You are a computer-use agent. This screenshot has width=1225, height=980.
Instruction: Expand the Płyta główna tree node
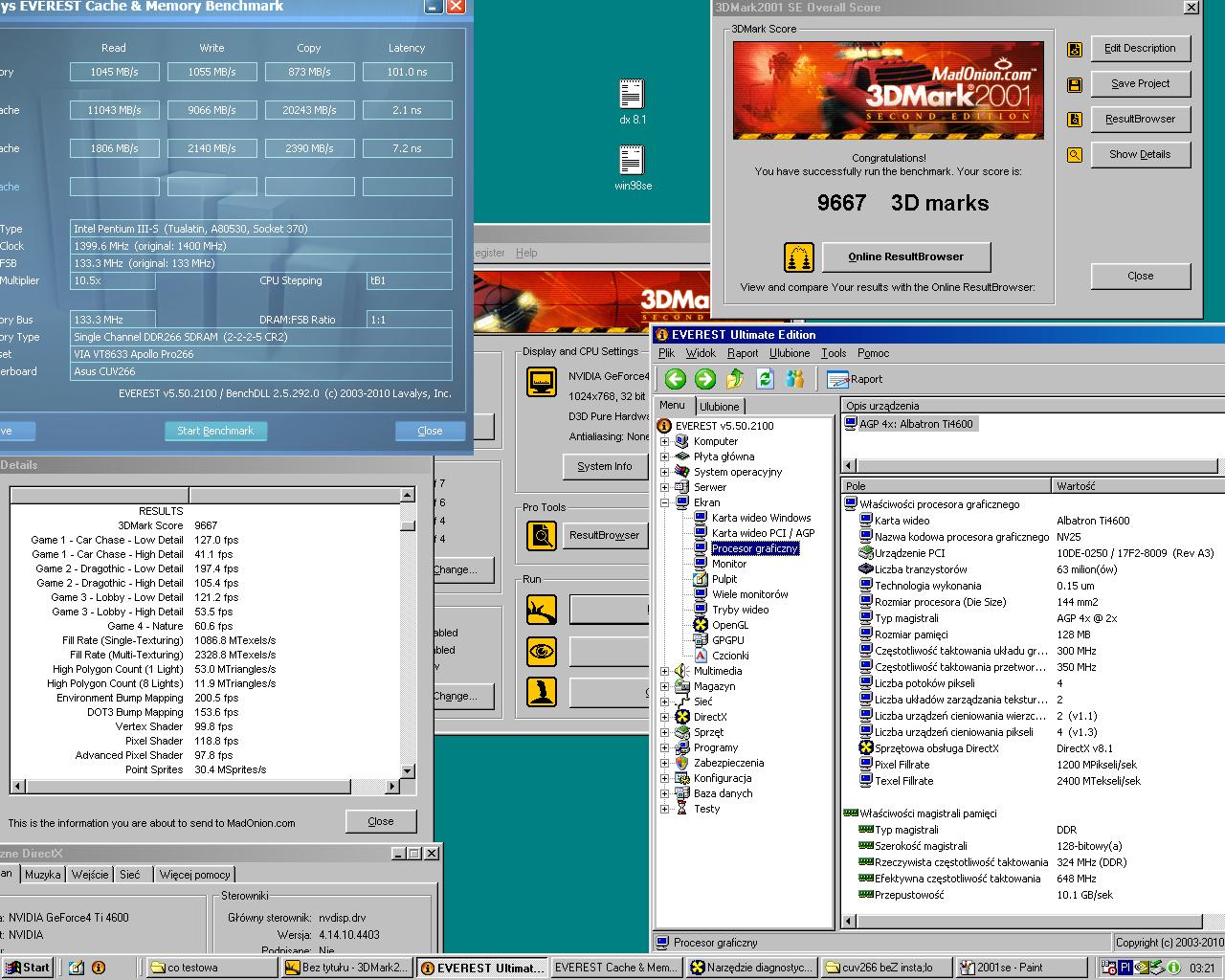tap(665, 457)
